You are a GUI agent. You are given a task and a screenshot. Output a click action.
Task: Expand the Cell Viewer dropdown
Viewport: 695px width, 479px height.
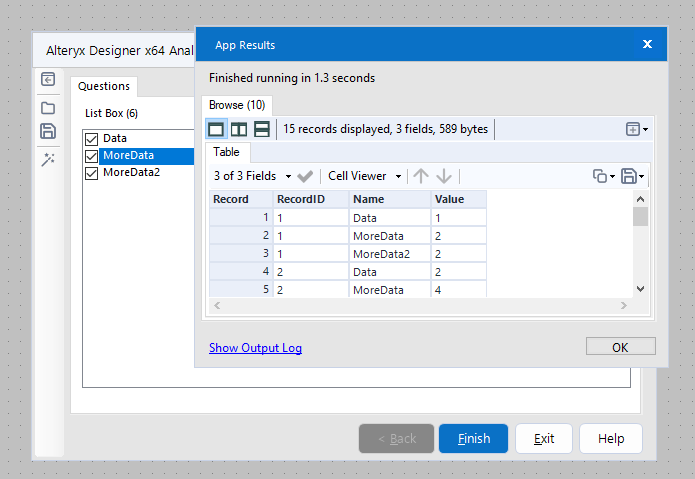(365, 176)
